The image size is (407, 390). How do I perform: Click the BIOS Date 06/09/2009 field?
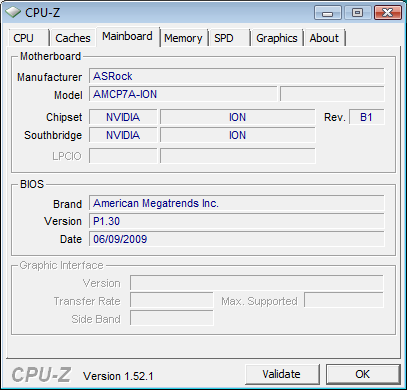237,239
